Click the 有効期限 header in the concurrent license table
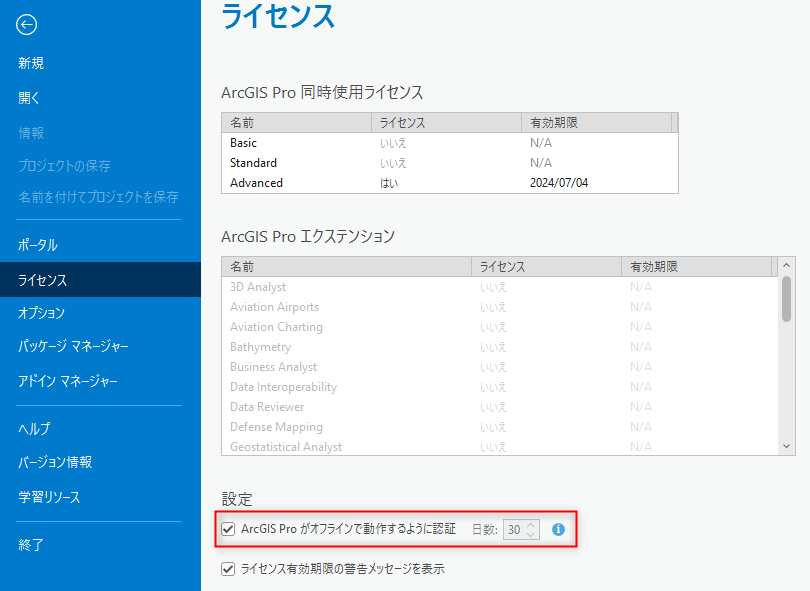Screen dimensions: 810x591 (596, 123)
